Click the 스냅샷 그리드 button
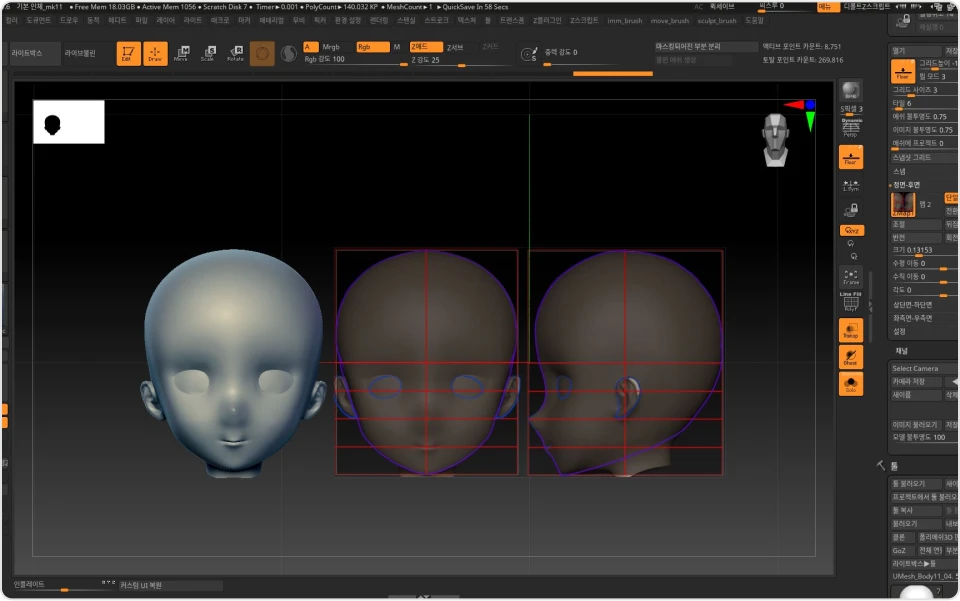The width and height of the screenshot is (960, 601). tap(924, 158)
